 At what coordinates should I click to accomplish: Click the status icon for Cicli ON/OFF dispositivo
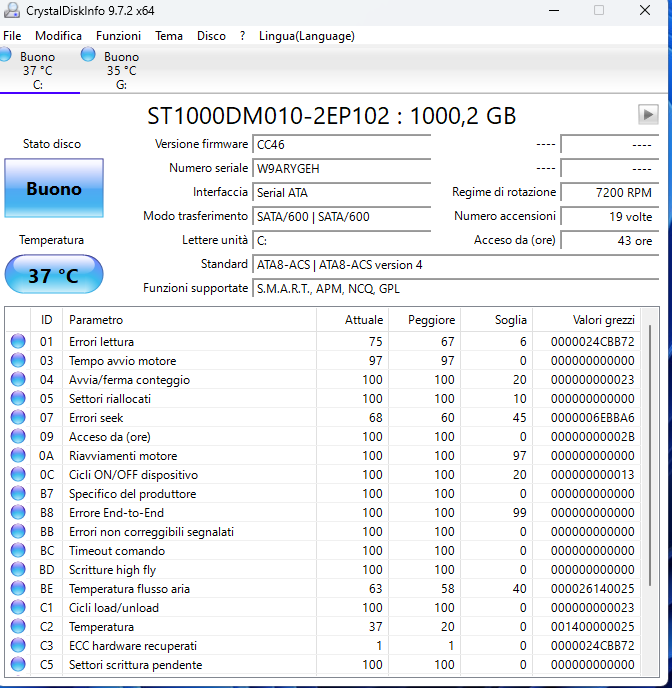pyautogui.click(x=18, y=474)
